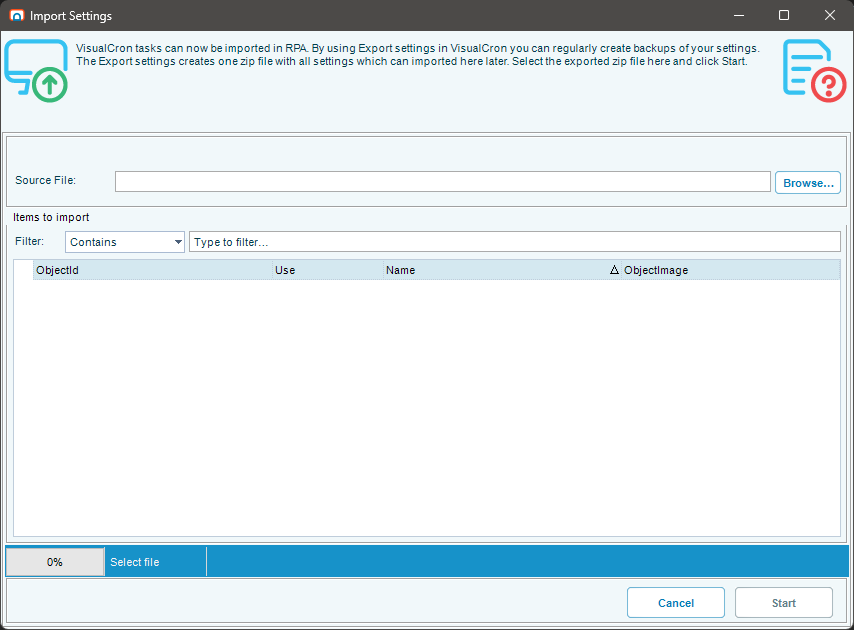Viewport: 854px width, 630px height.
Task: Click the Filter: label
Action: coord(29,241)
